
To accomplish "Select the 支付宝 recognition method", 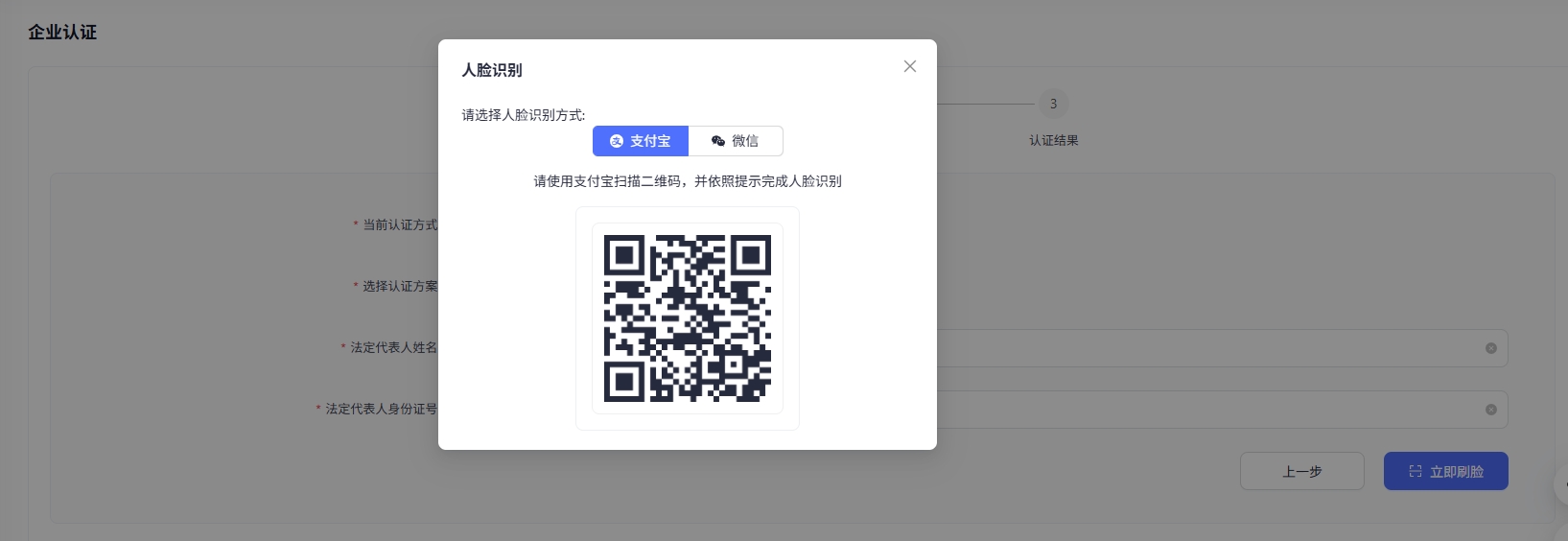I will [640, 141].
